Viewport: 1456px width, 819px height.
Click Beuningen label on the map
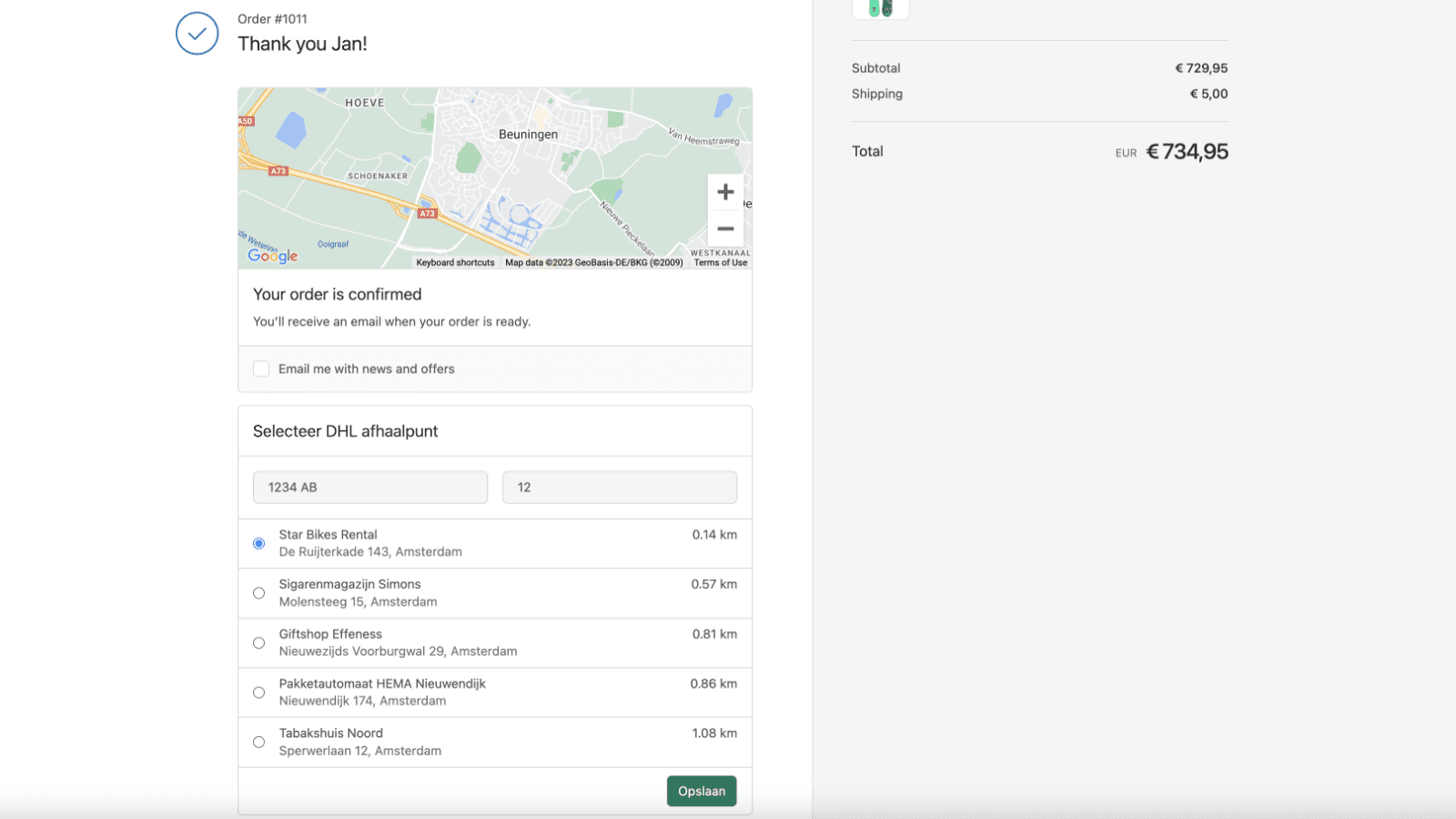click(x=528, y=135)
